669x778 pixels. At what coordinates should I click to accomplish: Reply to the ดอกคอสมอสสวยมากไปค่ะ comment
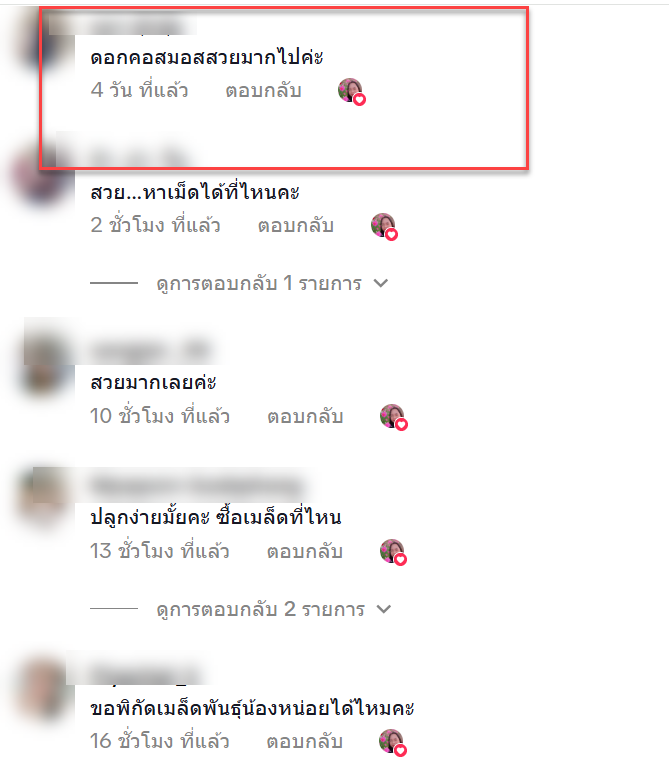tap(264, 91)
